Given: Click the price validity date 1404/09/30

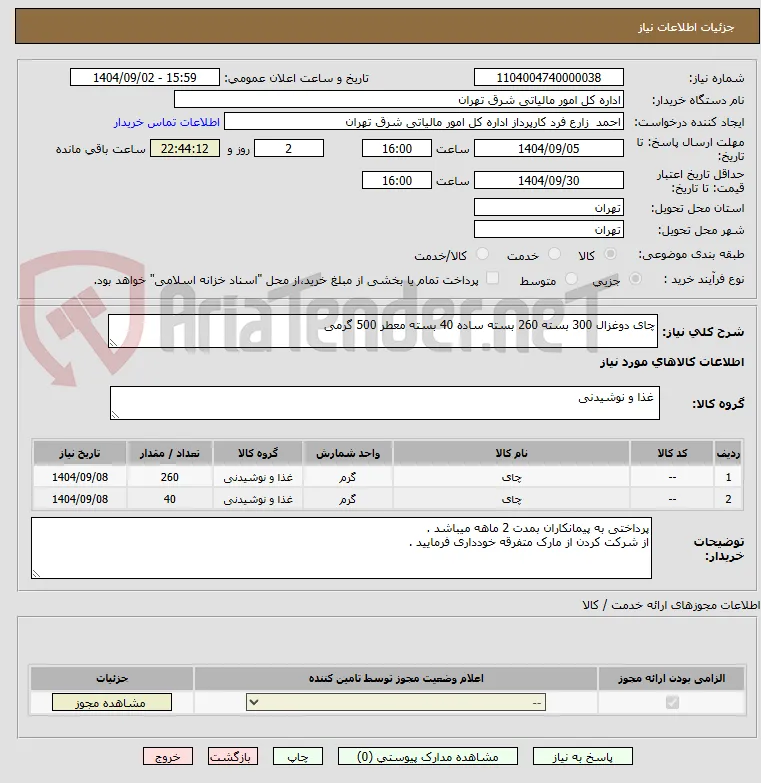Looking at the screenshot, I should point(548,180).
